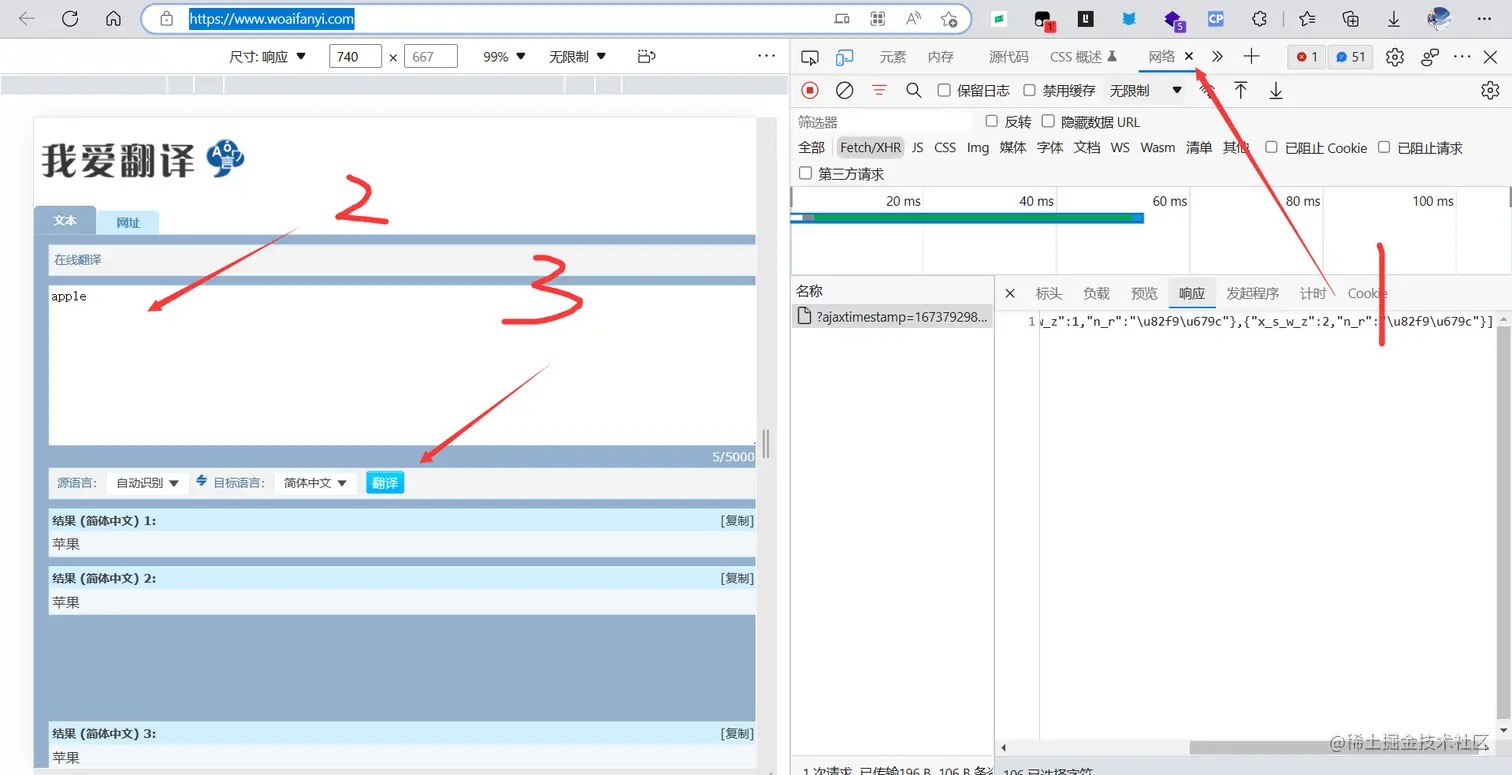
Task: Open network search magnifier icon
Action: (x=913, y=90)
